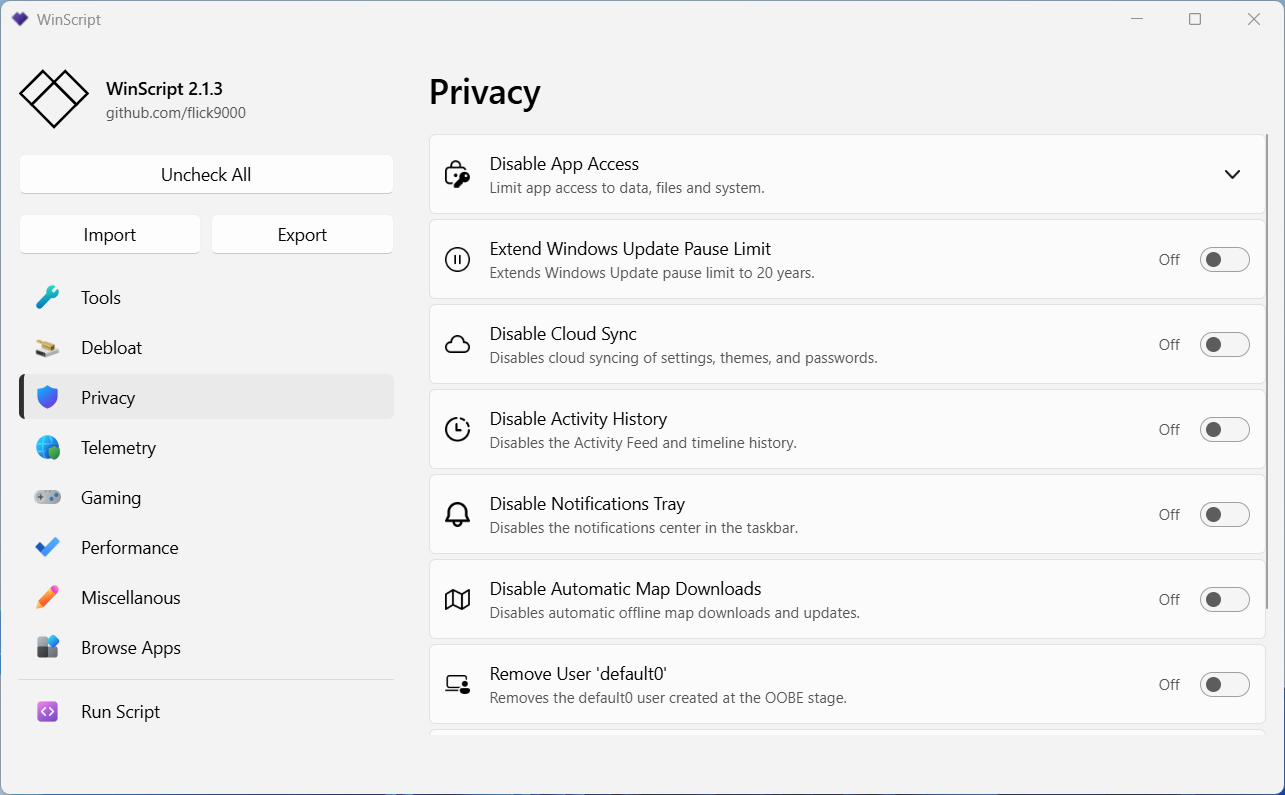Screen dimensions: 1285x795
Task: Click the Miscellanous pencil icon
Action: (47, 598)
